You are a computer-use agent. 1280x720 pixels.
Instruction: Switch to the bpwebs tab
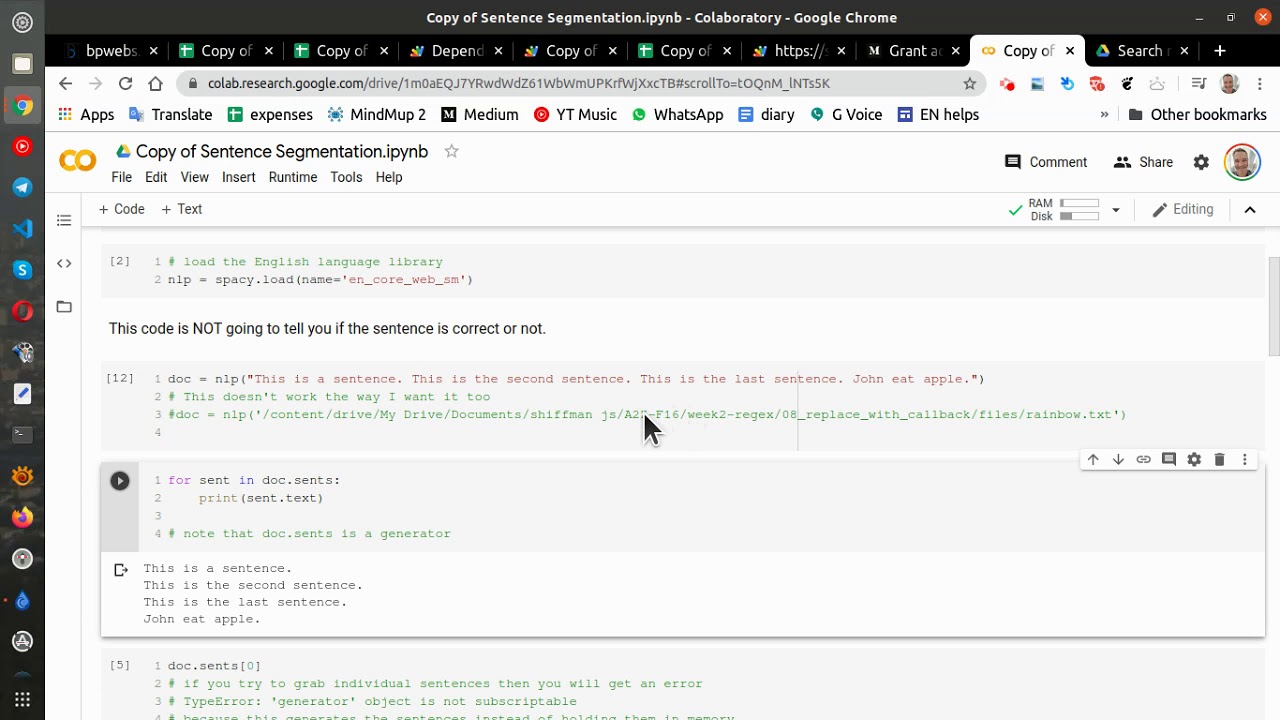tap(111, 50)
